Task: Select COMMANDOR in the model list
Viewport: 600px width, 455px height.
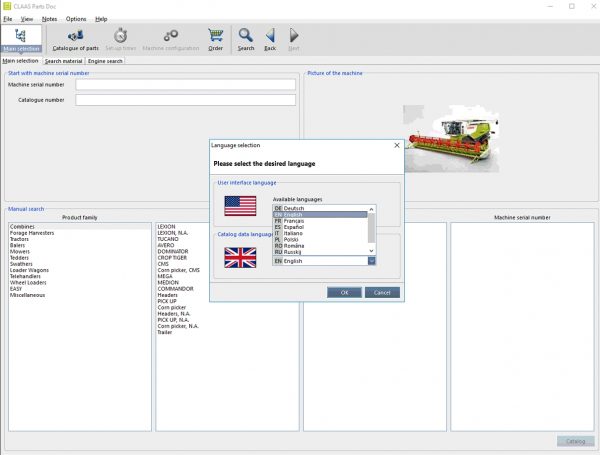Action: click(x=175, y=289)
